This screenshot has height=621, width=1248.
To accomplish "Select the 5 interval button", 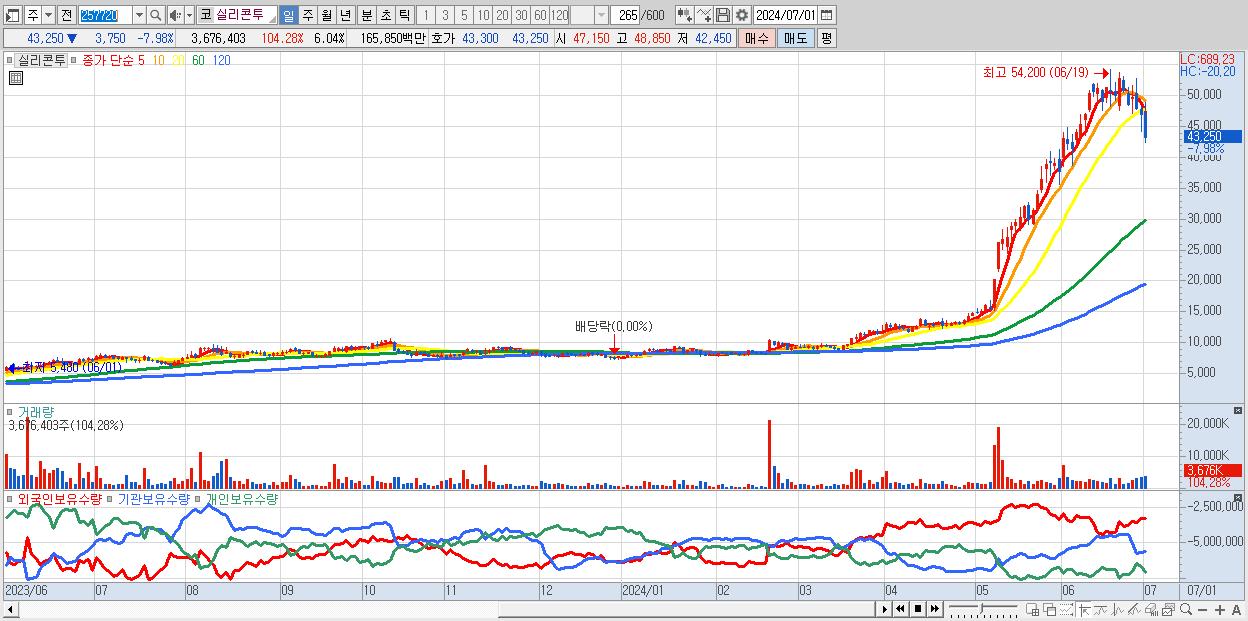I will pyautogui.click(x=464, y=15).
